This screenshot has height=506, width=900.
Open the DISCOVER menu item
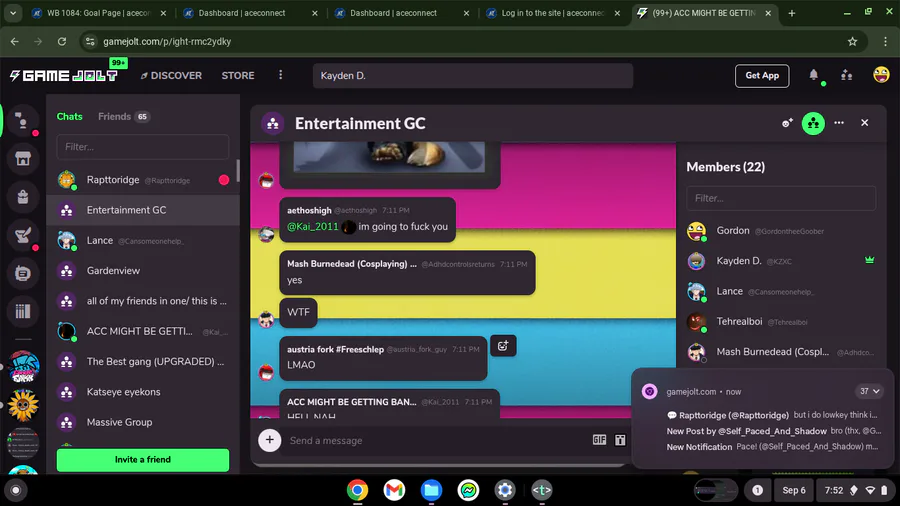[171, 76]
